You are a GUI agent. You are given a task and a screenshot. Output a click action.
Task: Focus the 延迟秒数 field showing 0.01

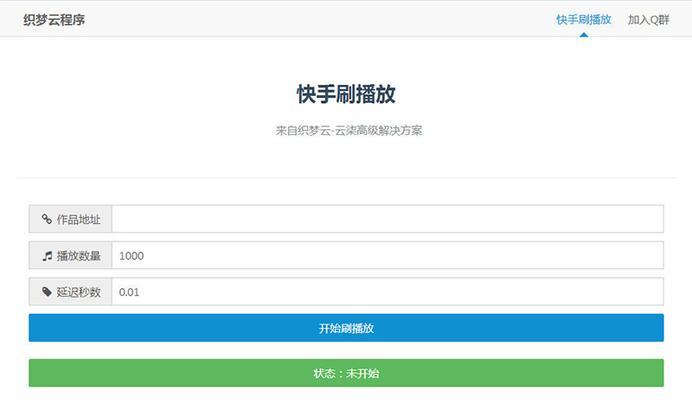pyautogui.click(x=387, y=291)
